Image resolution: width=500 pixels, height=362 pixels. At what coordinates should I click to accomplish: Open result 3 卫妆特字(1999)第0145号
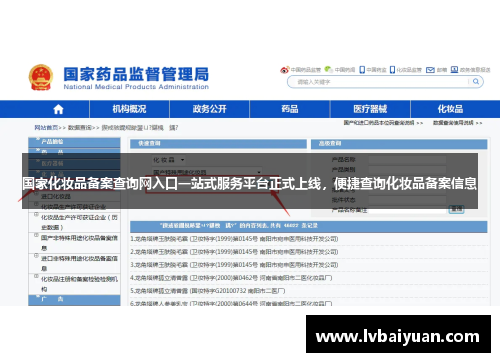tap(234, 265)
